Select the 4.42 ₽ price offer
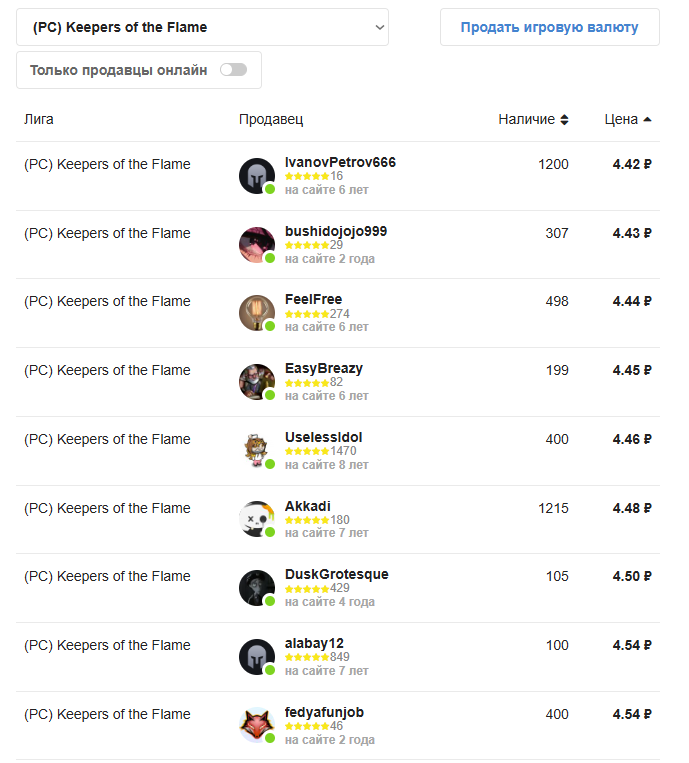Image resolution: width=689 pixels, height=763 pixels. click(632, 164)
